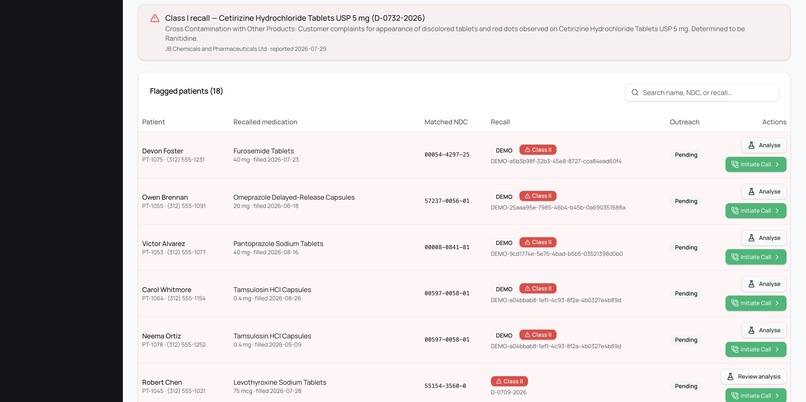Click the Actions column header
The width and height of the screenshot is (806, 402).
[774, 122]
